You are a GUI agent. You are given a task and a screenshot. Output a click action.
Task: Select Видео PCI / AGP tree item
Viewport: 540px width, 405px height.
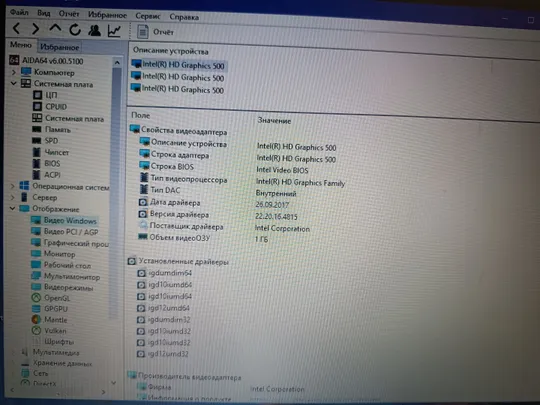pyautogui.click(x=65, y=232)
